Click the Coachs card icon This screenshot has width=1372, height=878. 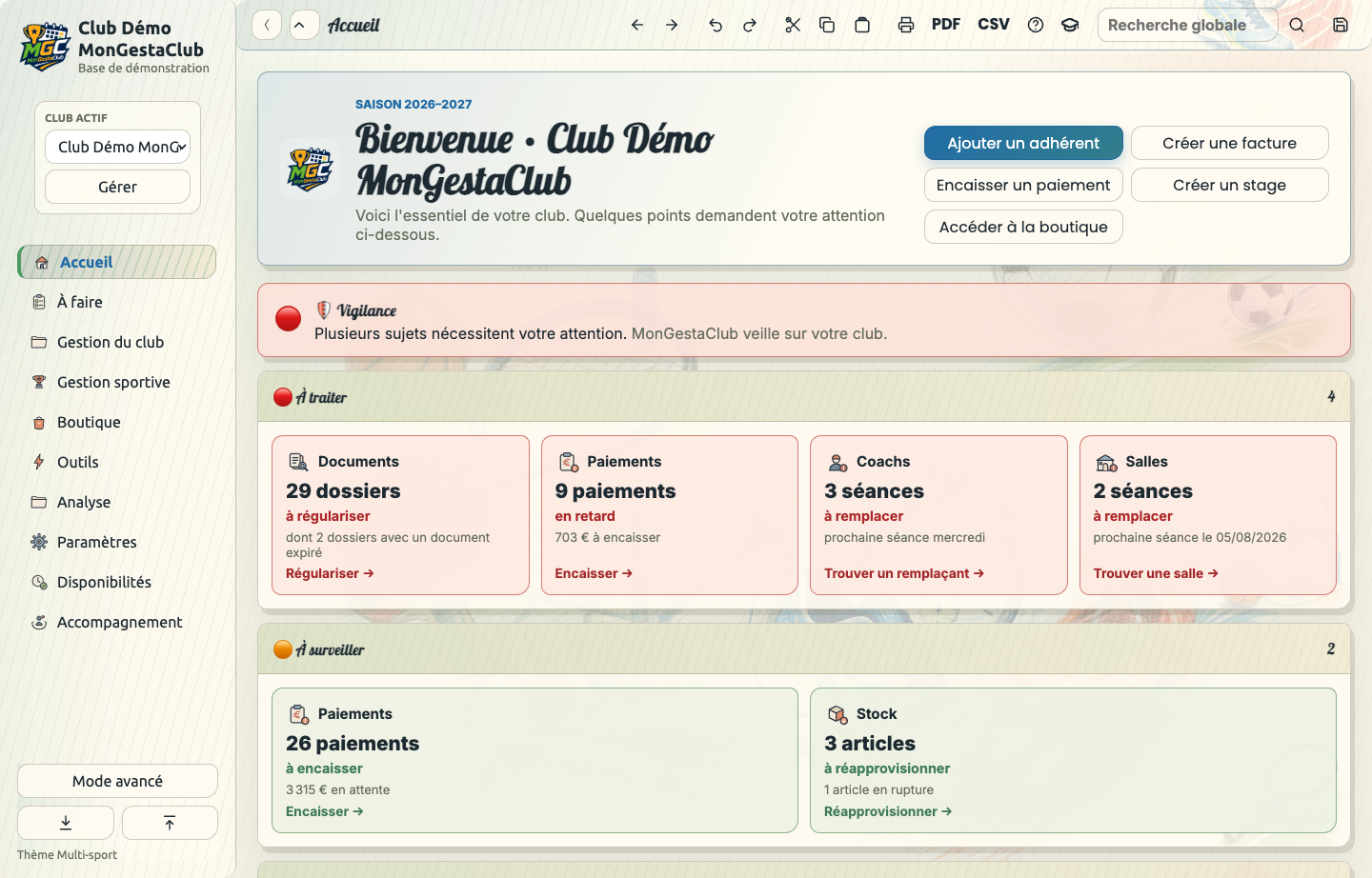[837, 462]
